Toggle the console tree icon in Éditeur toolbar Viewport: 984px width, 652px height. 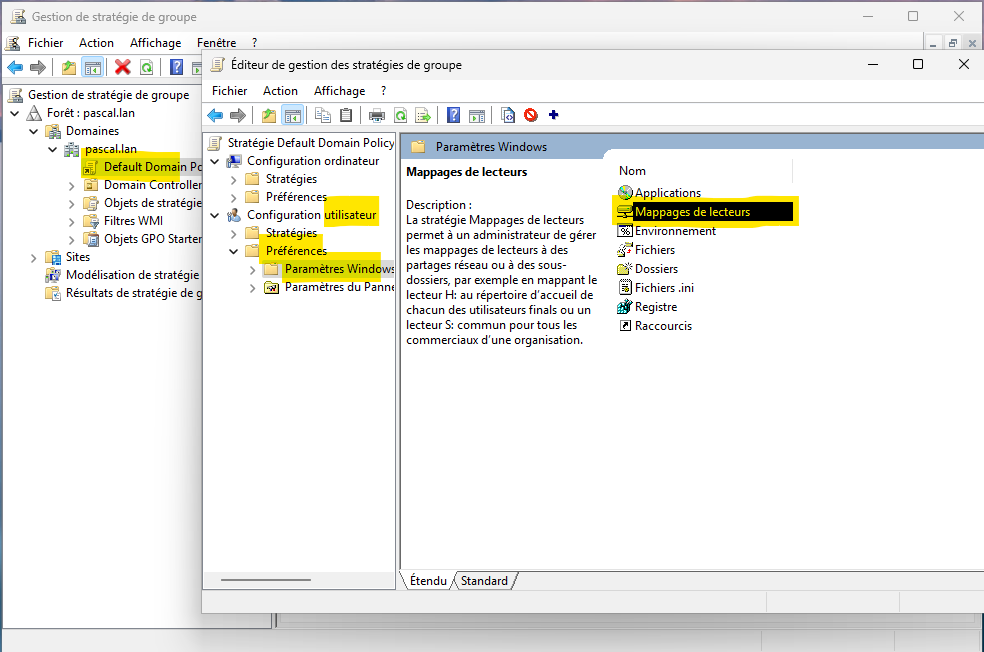click(292, 115)
